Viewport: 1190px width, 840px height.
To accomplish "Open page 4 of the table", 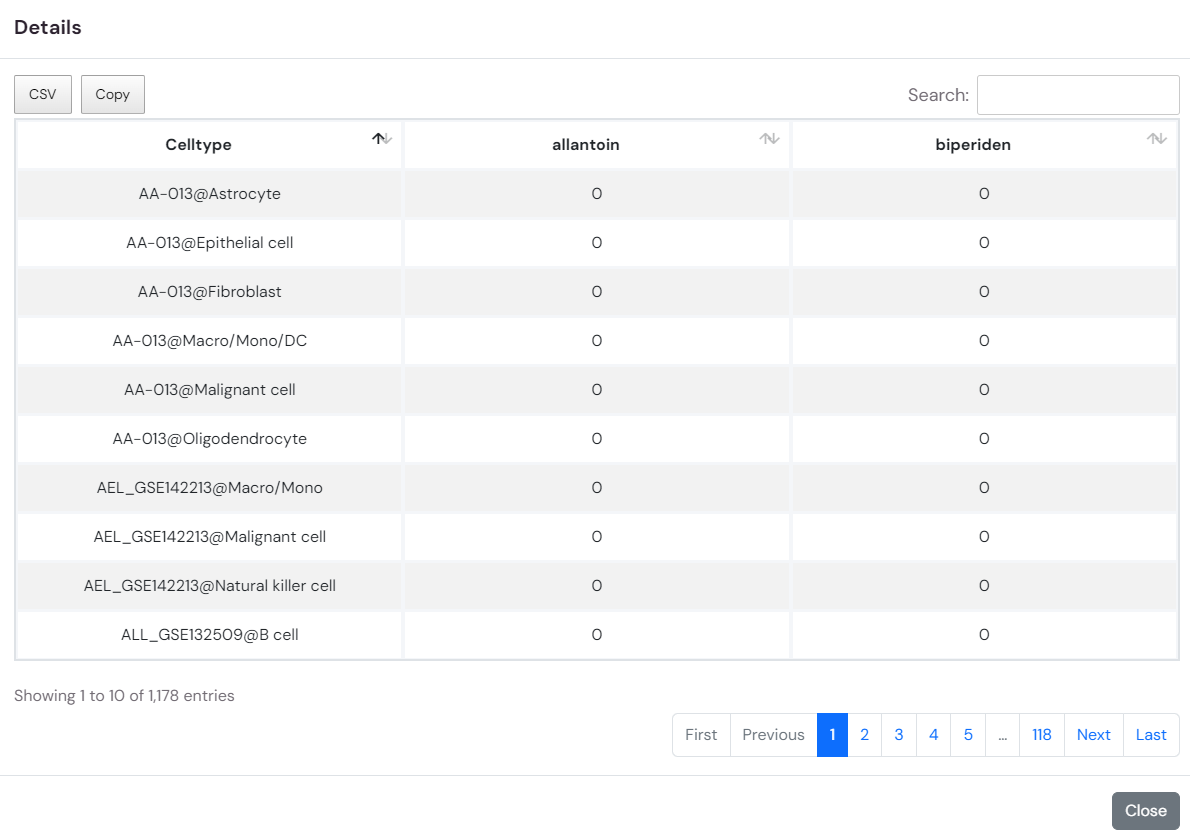I will [x=933, y=735].
